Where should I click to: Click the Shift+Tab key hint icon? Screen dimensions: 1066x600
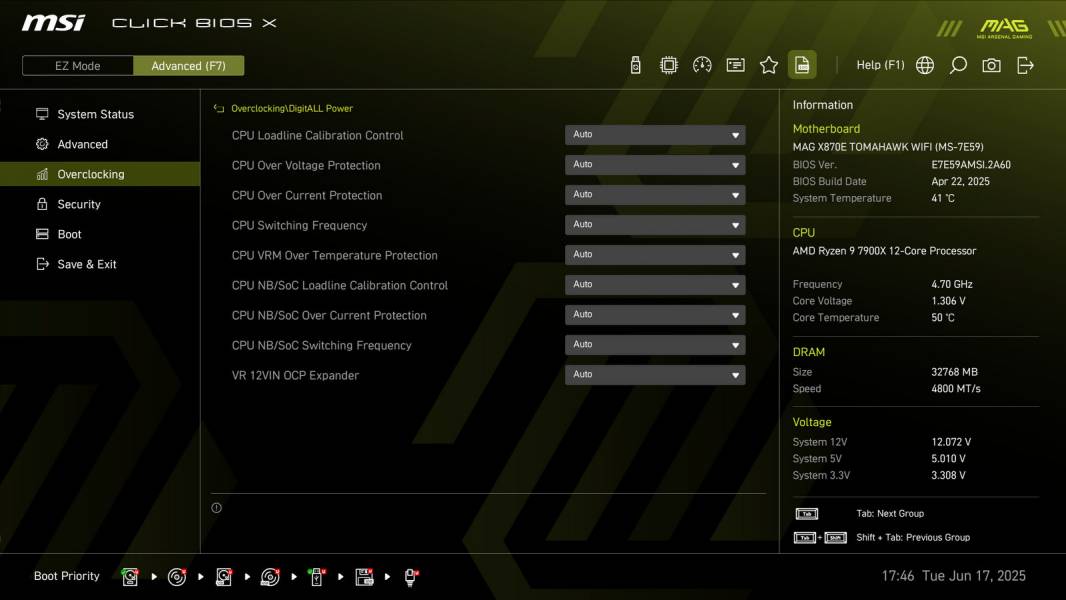click(x=821, y=537)
